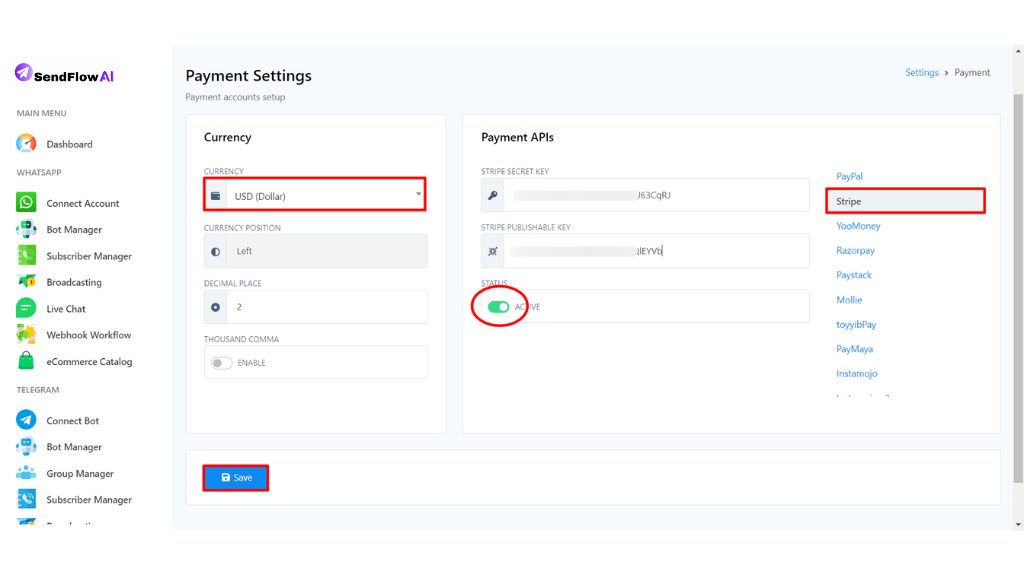This screenshot has width=1024, height=576.
Task: Open Connect Account menu item
Action: tap(83, 203)
